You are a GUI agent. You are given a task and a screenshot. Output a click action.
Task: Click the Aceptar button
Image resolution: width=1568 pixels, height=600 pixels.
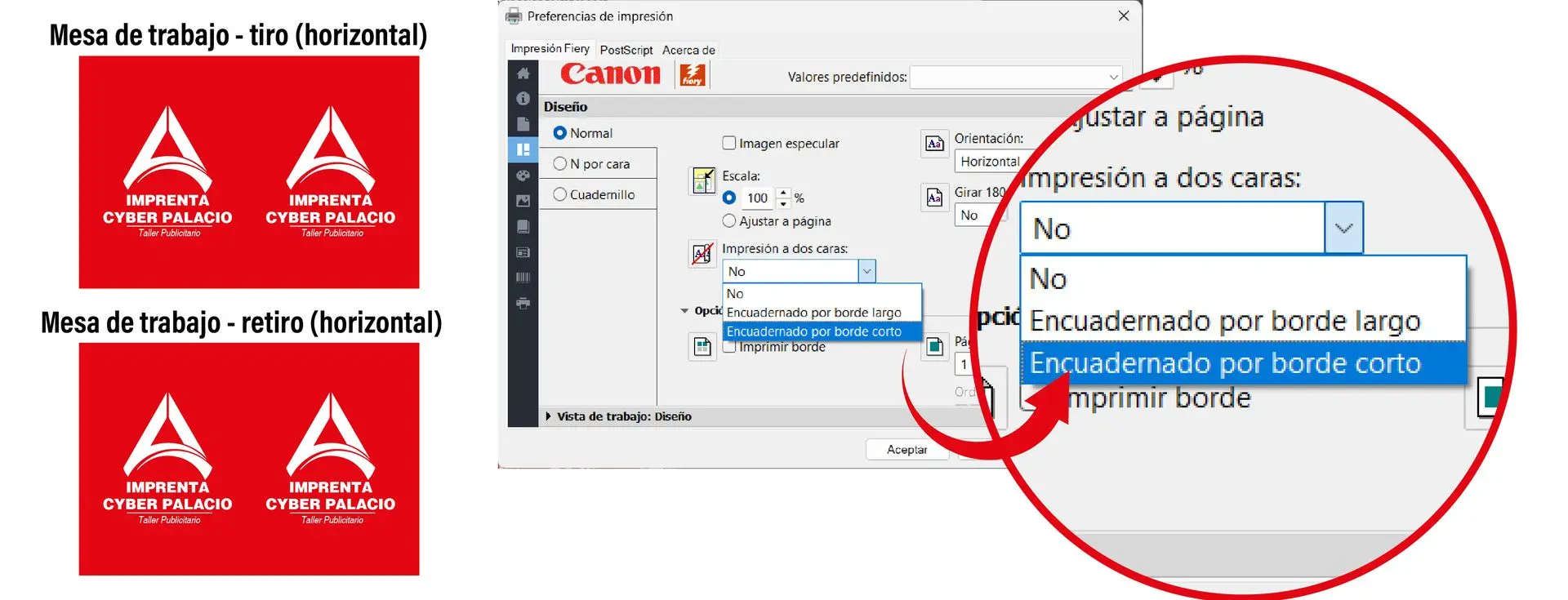click(906, 450)
